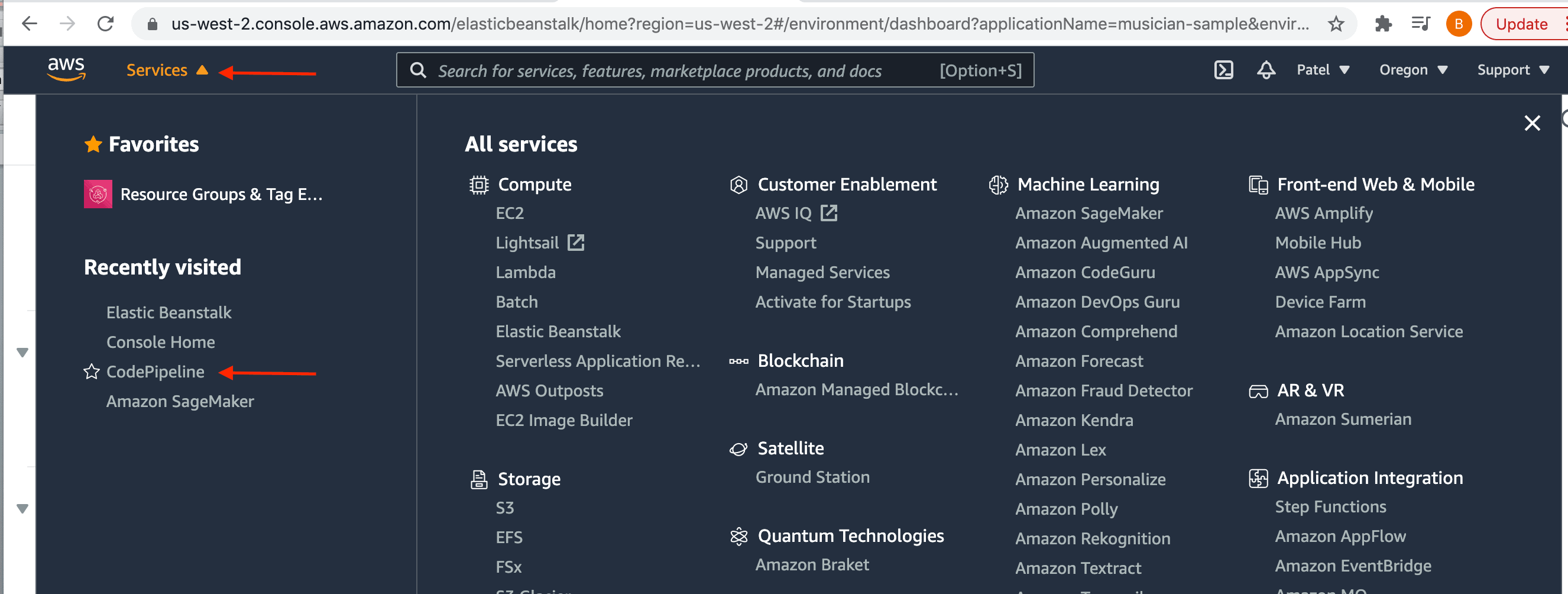Open Elastic Beanstalk from Recently visited

point(169,312)
